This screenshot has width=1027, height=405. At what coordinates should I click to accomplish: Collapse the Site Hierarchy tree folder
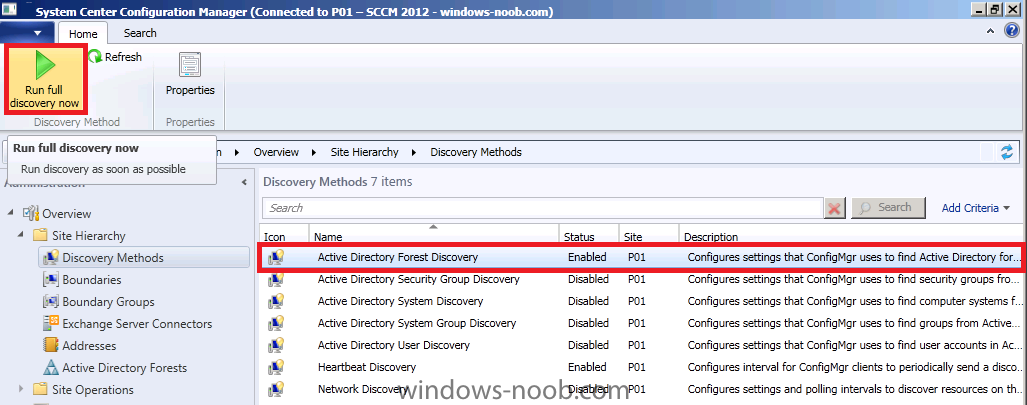tap(21, 235)
